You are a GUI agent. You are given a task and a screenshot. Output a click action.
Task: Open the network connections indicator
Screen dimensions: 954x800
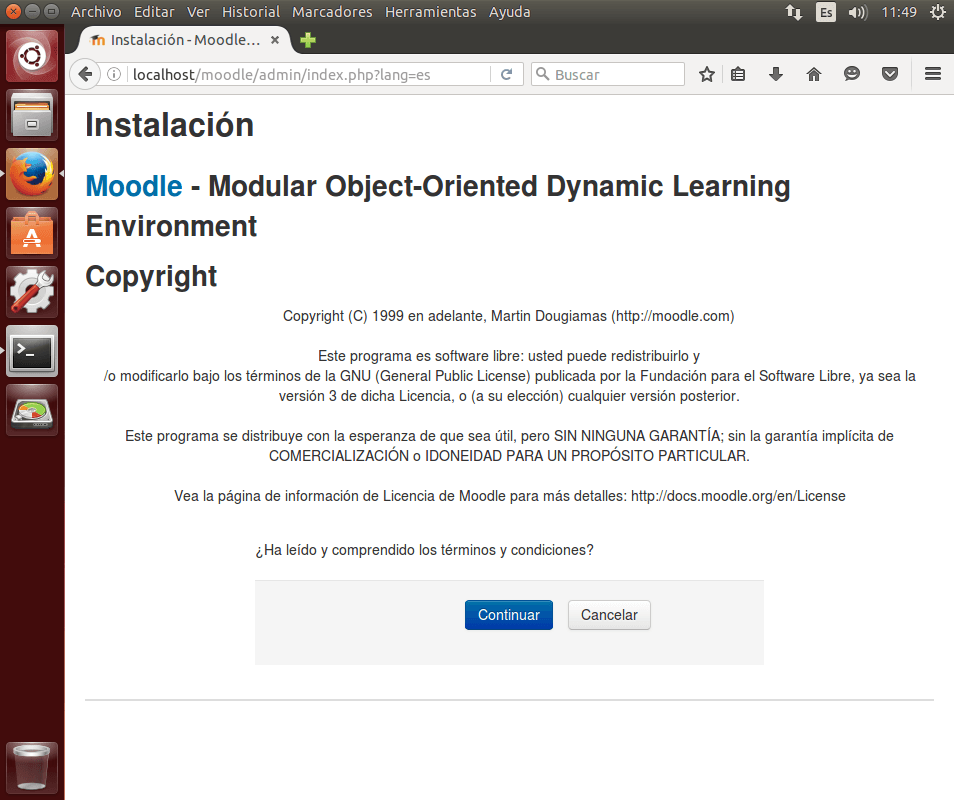click(x=793, y=12)
